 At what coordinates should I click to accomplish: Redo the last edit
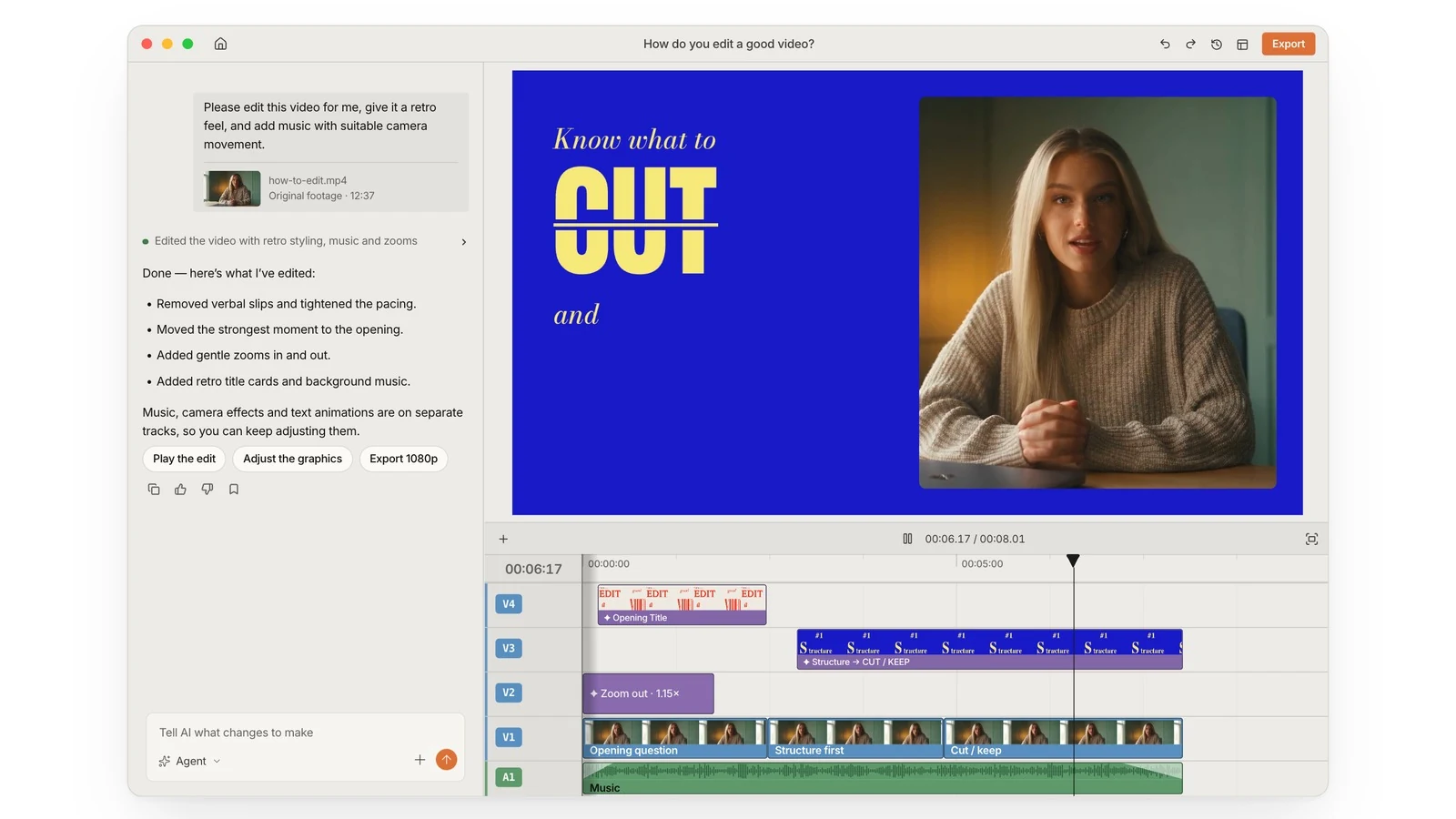pos(1190,44)
